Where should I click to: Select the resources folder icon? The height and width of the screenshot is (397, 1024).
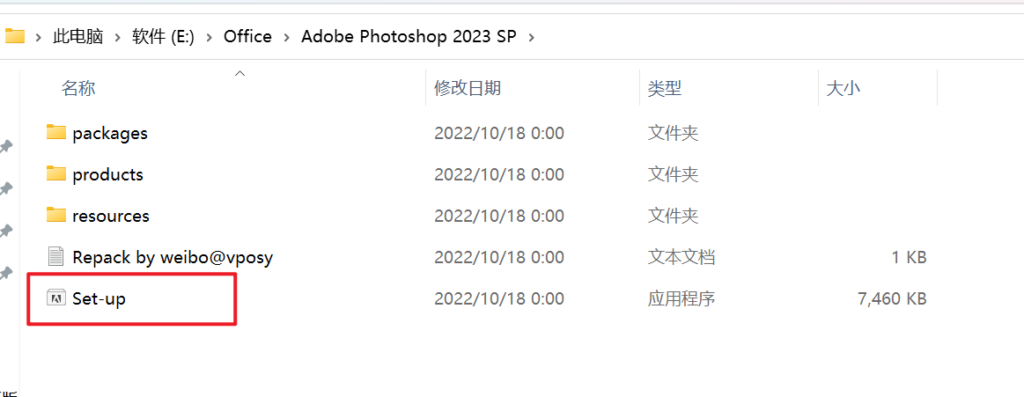point(57,215)
